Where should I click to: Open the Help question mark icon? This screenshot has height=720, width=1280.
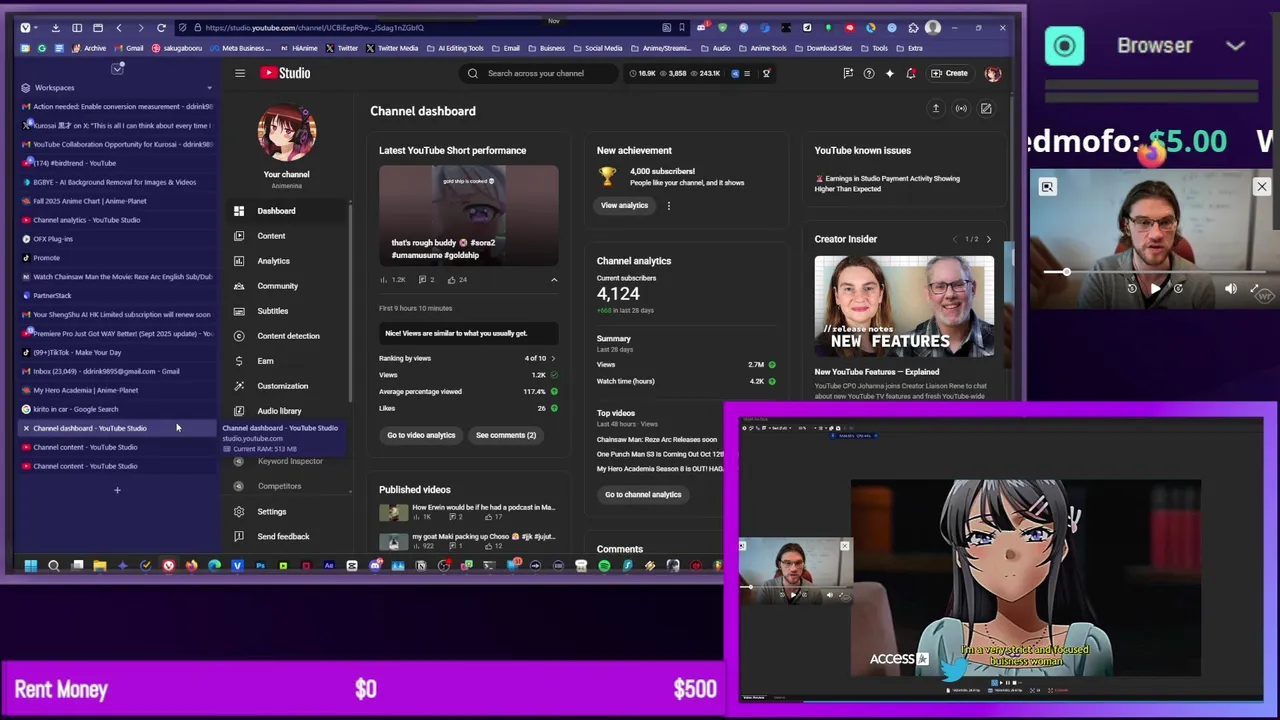869,73
